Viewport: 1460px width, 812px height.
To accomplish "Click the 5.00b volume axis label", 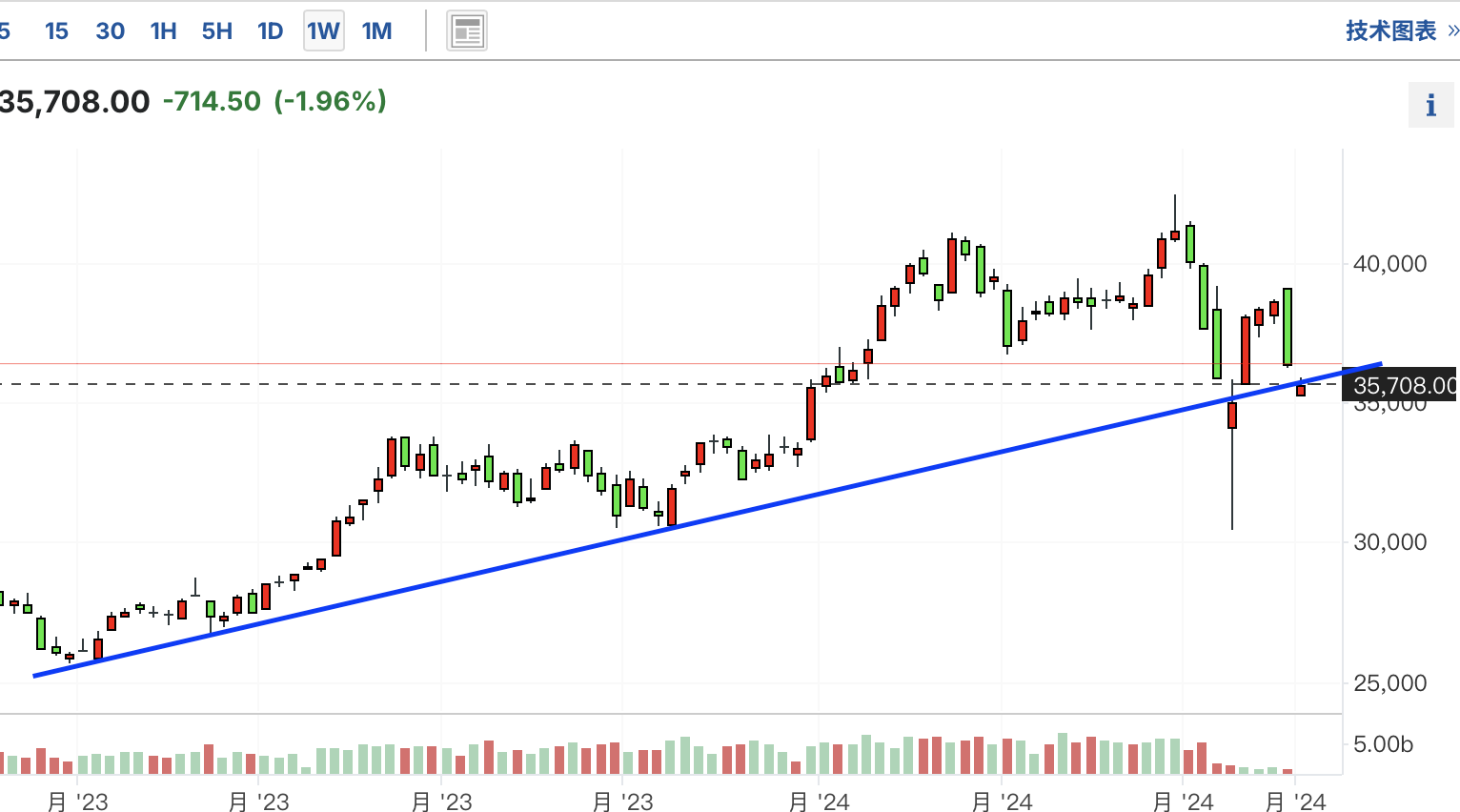I will point(1383,744).
